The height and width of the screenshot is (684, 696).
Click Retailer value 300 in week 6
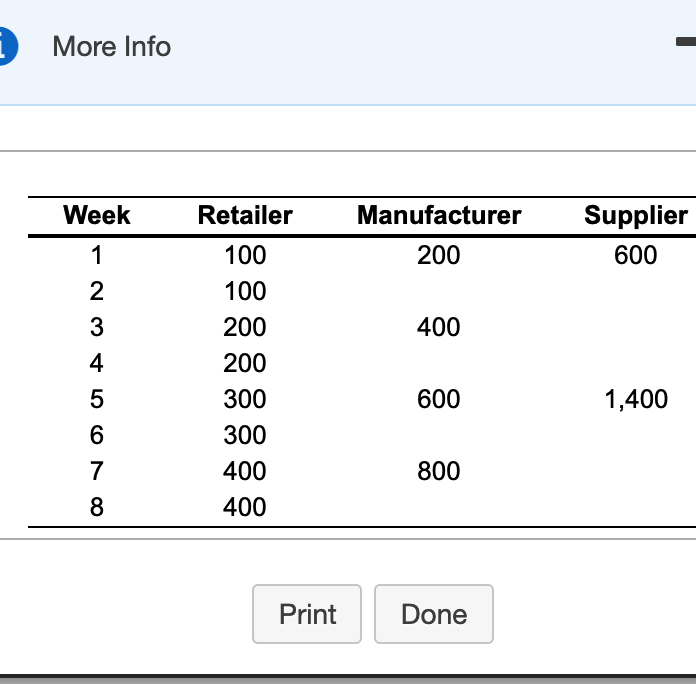[245, 435]
